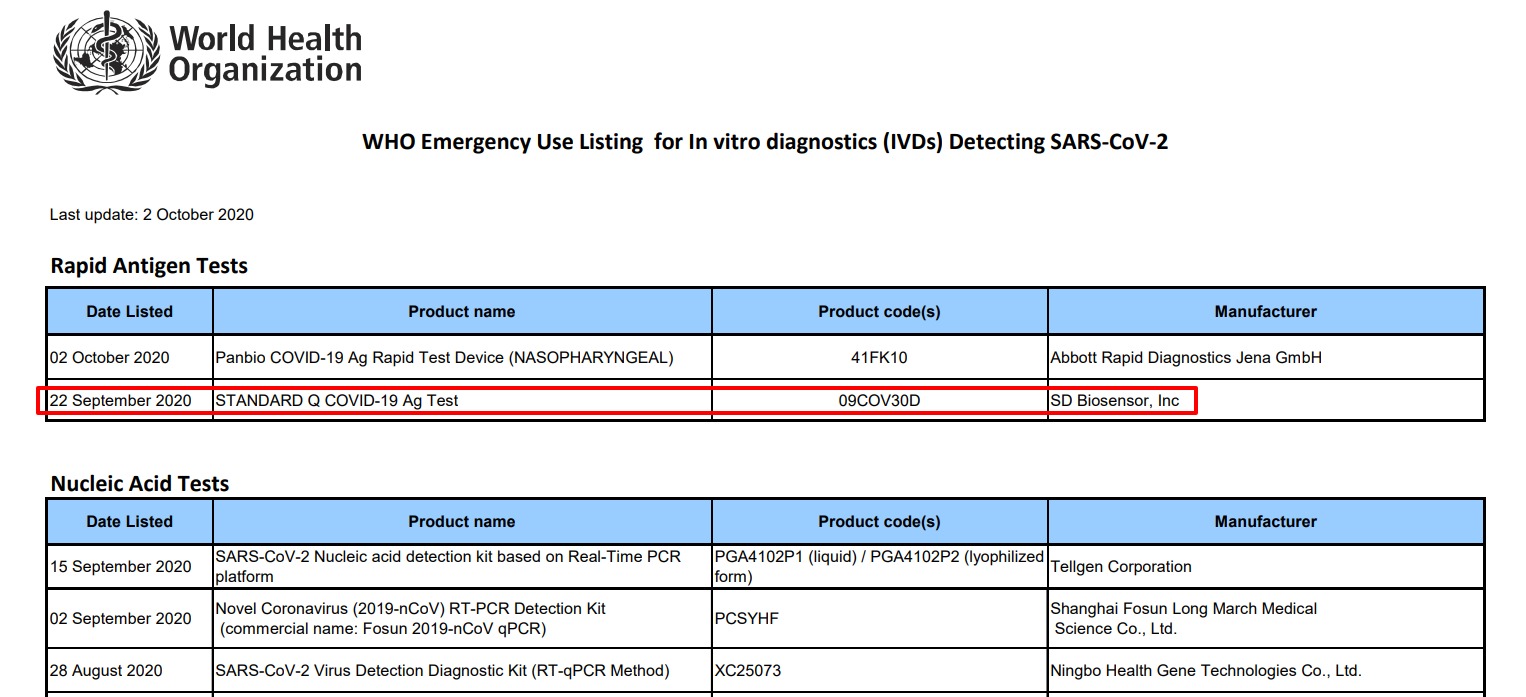Click the SARS-CoV-2 Nucleic acid detection kit cell

(462, 567)
